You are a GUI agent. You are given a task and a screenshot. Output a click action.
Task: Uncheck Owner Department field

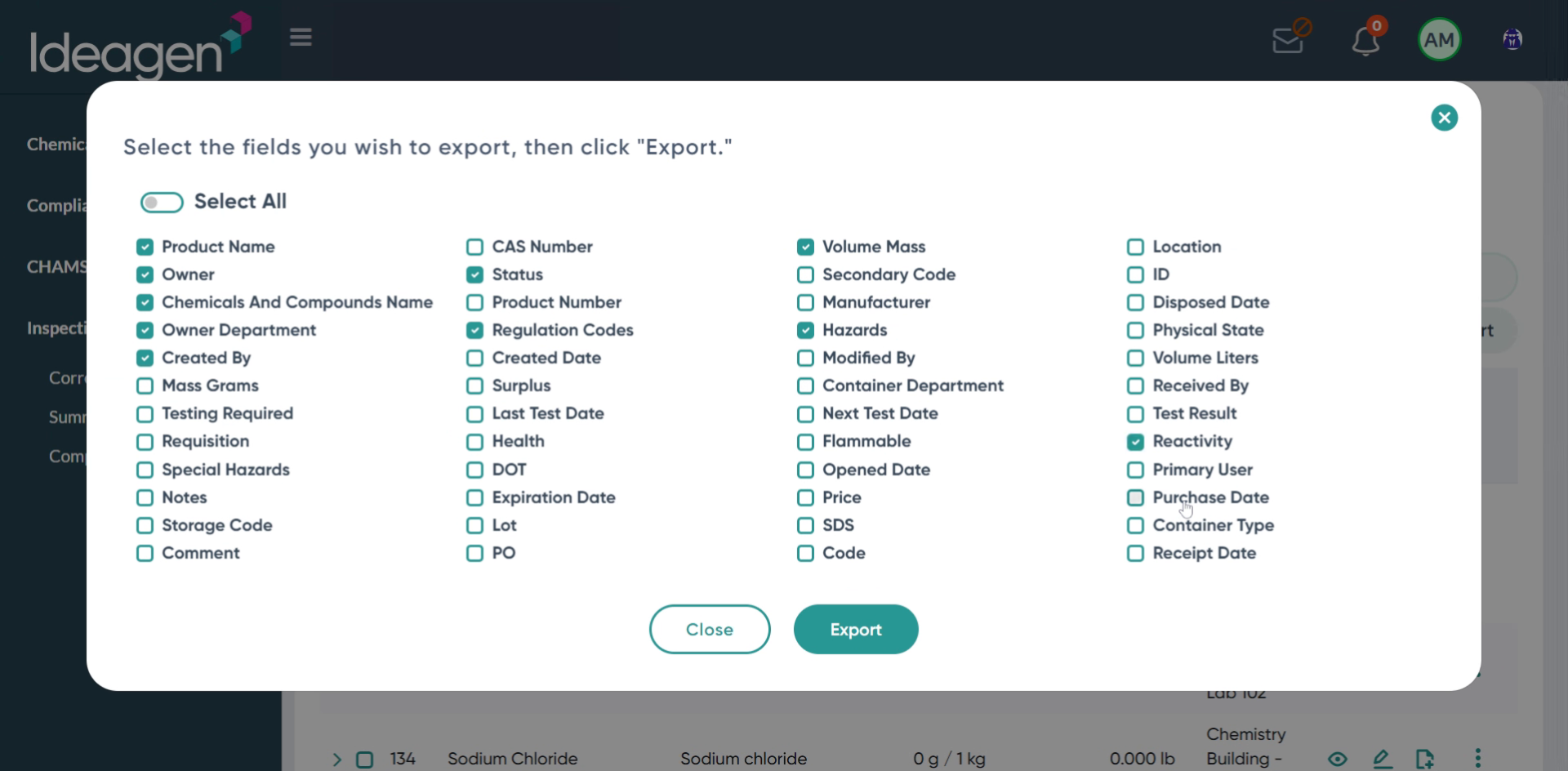coord(145,330)
